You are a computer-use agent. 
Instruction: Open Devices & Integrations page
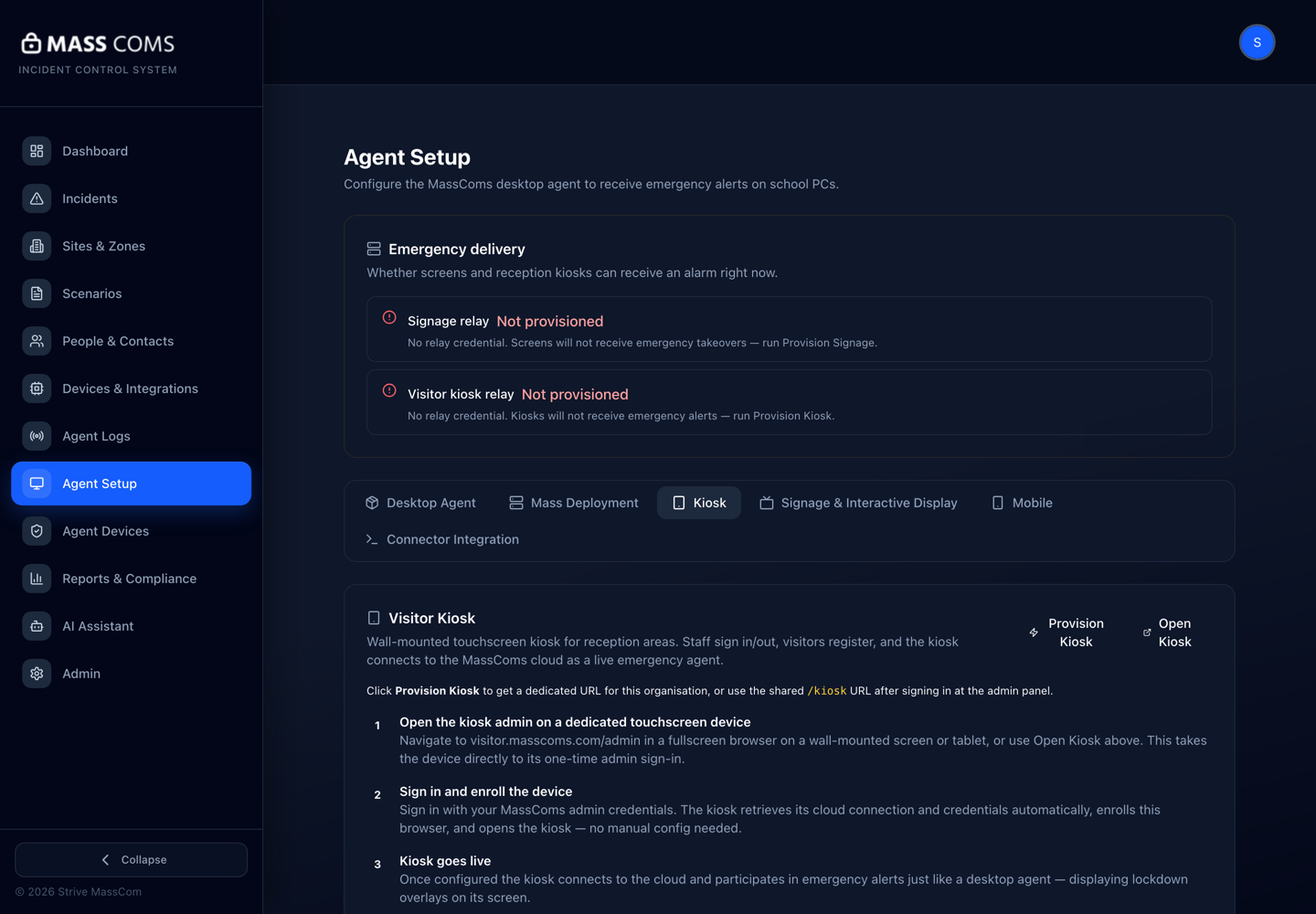pyautogui.click(x=131, y=388)
